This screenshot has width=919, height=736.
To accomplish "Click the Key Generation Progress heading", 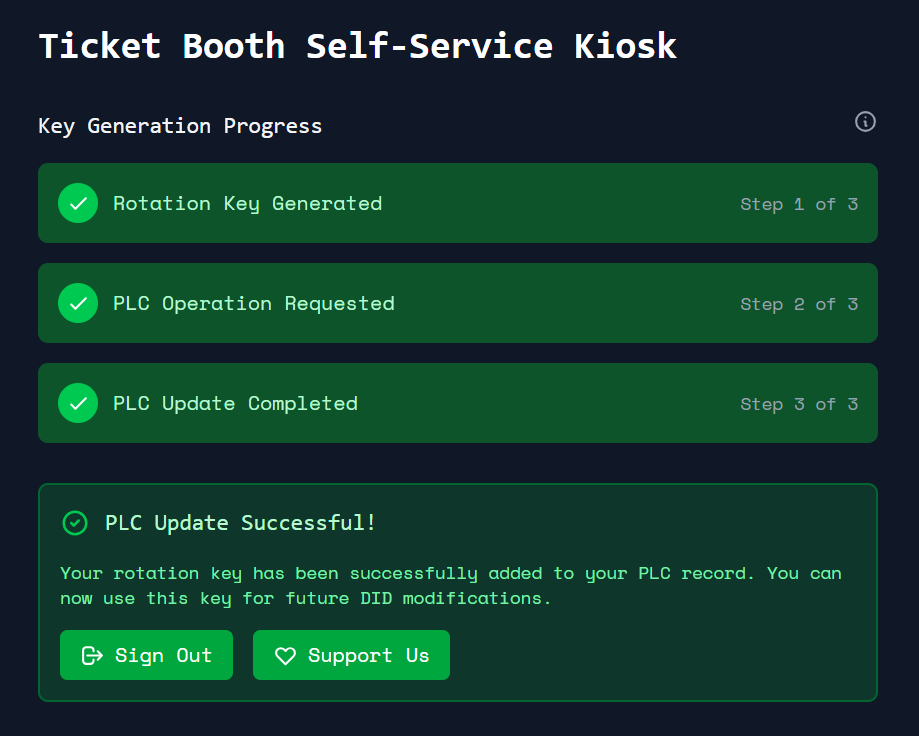I will point(180,126).
